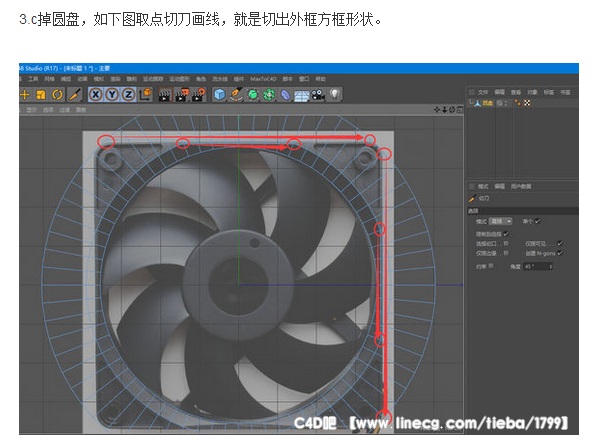The height and width of the screenshot is (440, 594).
Task: Toggle the 仅可见 checkbox
Action: click(560, 244)
